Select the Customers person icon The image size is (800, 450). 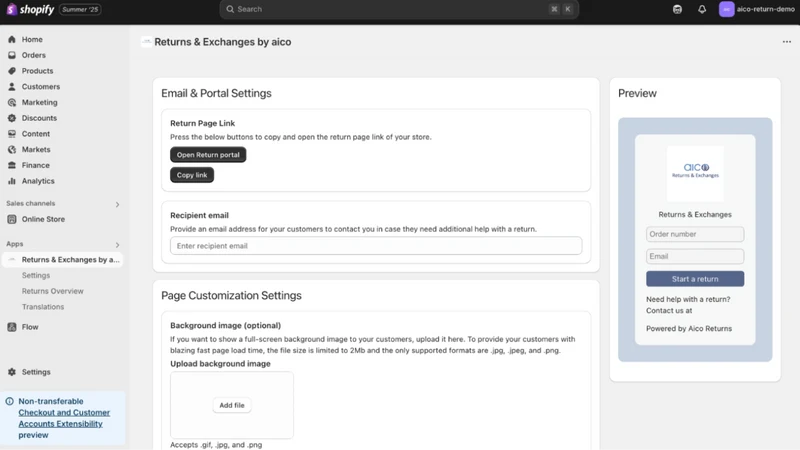(12, 87)
